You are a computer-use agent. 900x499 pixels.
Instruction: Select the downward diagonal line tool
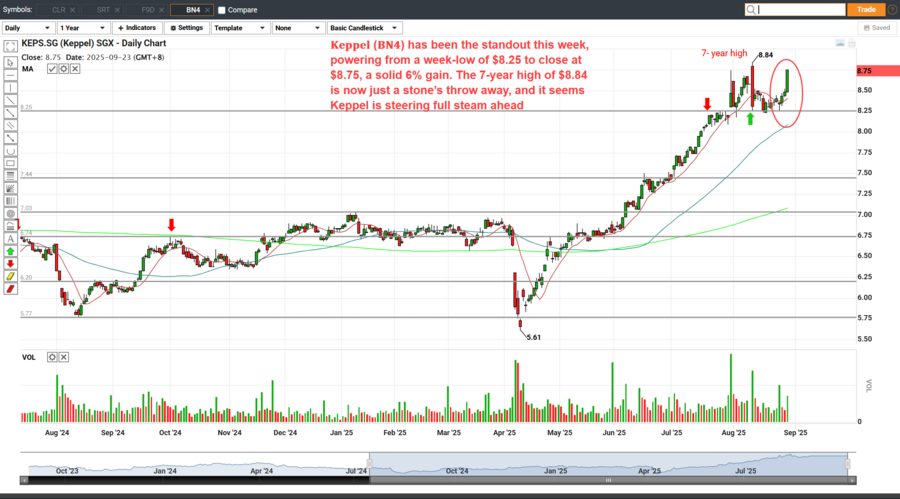(10, 113)
